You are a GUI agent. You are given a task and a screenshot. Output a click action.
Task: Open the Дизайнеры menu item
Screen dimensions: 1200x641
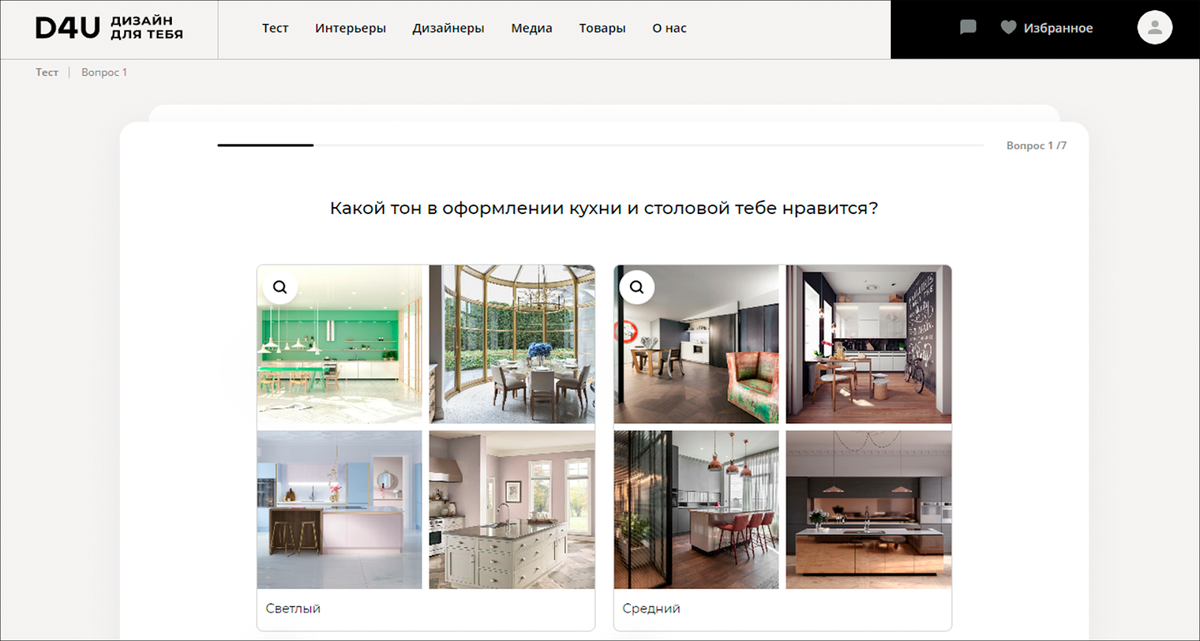[x=448, y=28]
